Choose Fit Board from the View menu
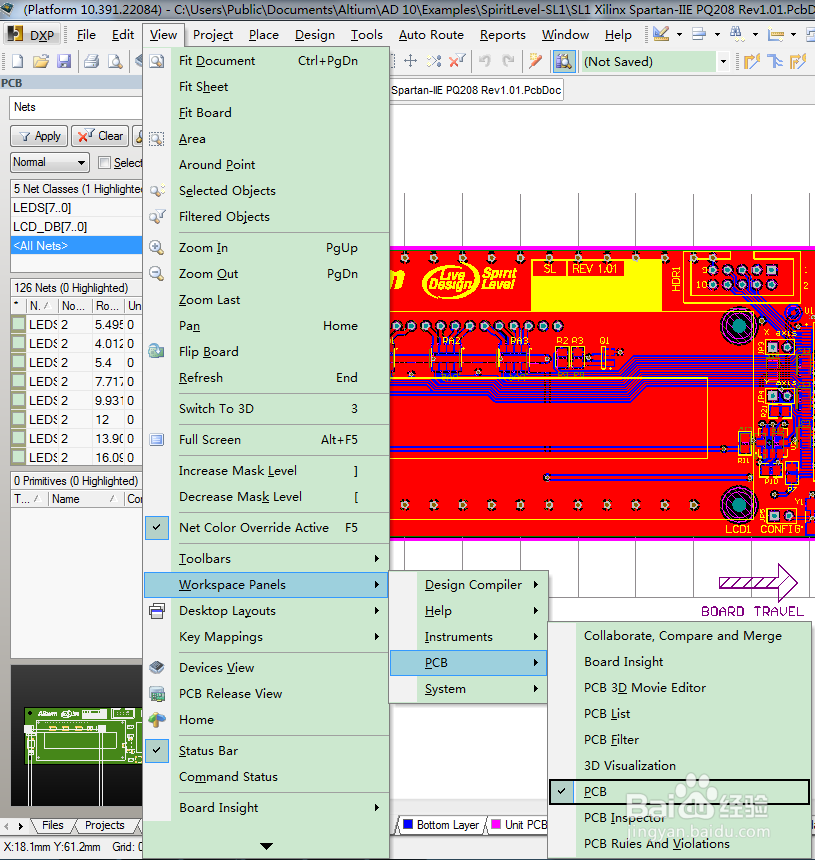The width and height of the screenshot is (815, 860). [267, 112]
